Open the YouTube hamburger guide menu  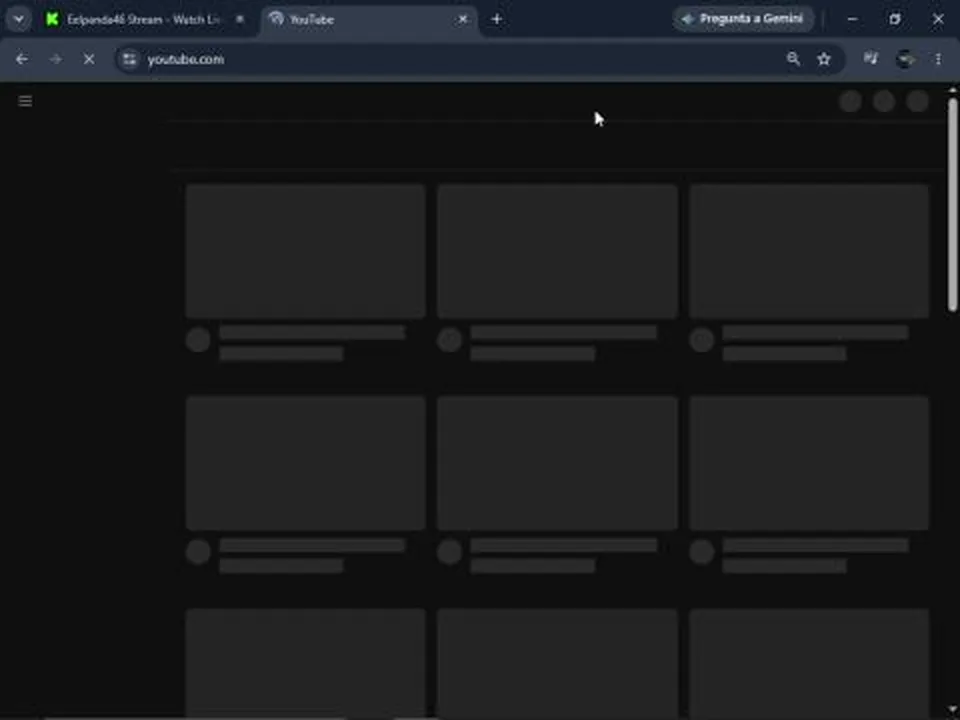click(25, 101)
